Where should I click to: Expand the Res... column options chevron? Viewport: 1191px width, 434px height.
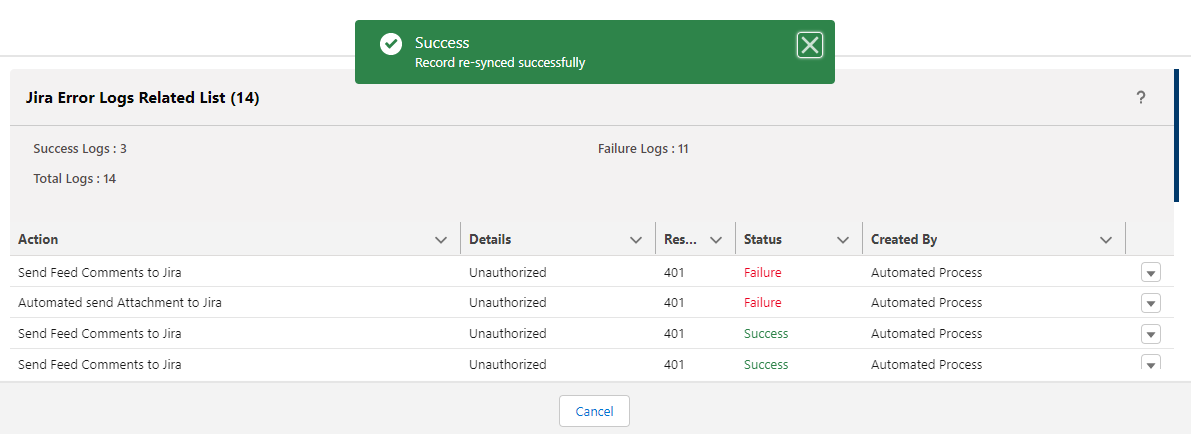click(715, 239)
